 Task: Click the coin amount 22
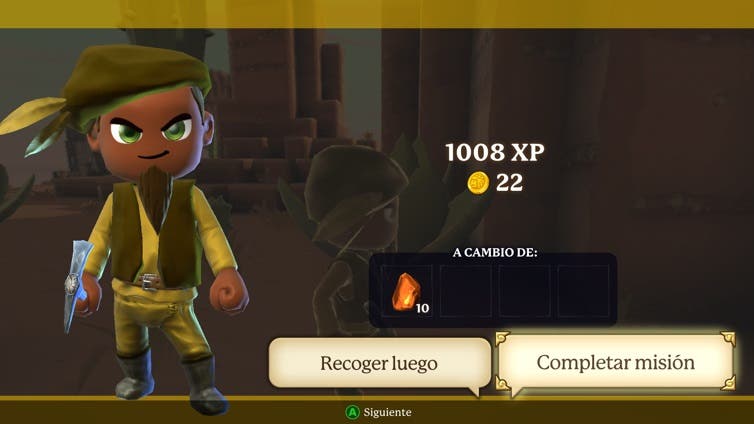pyautogui.click(x=509, y=183)
